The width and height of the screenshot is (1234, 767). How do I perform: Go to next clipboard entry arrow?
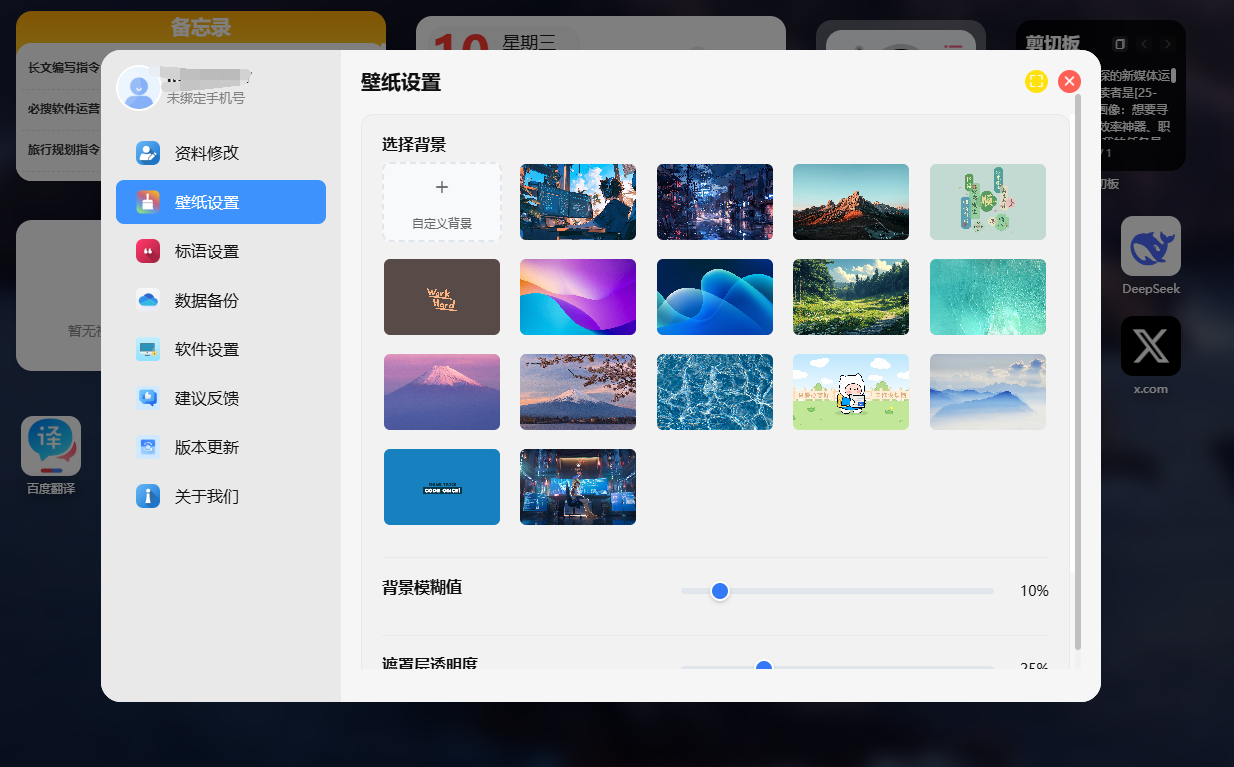click(1167, 44)
